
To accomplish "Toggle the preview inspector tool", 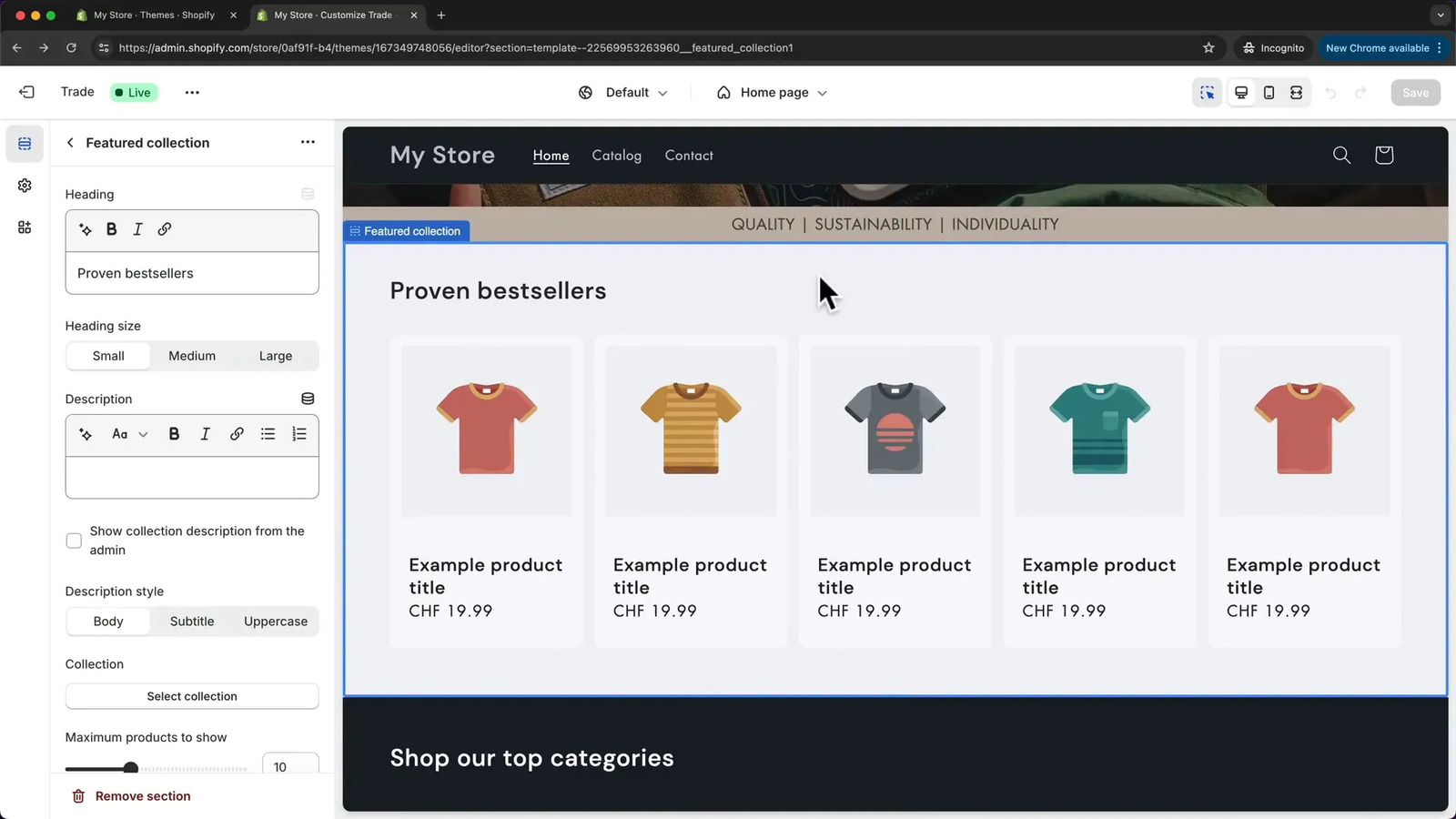I will [x=1208, y=93].
